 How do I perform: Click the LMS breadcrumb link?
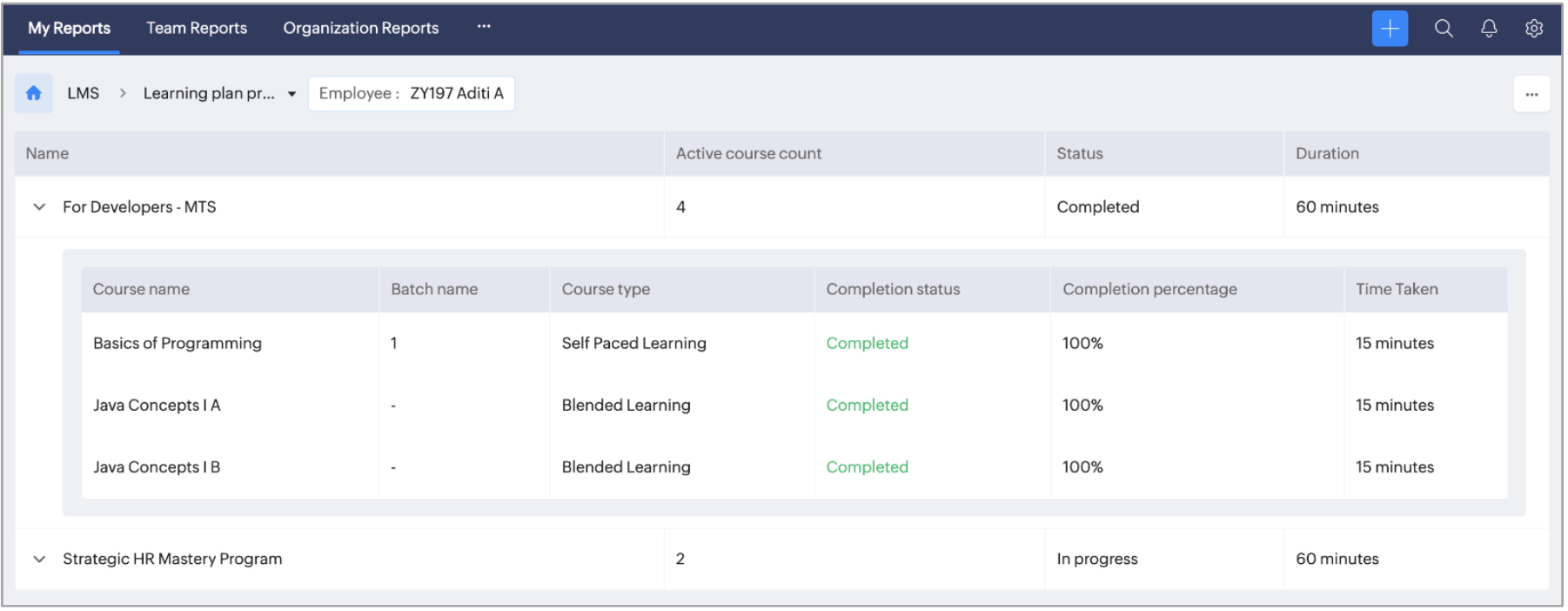click(x=84, y=93)
